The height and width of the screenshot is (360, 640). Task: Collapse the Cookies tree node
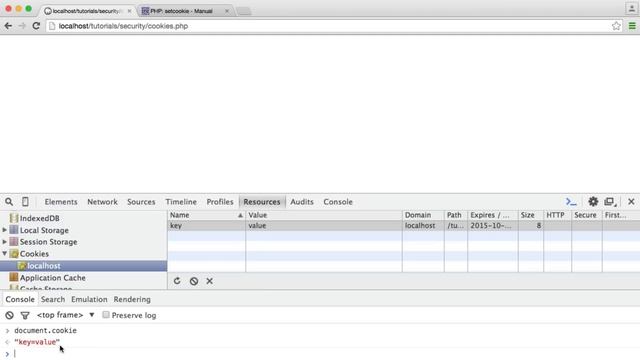coord(4,253)
